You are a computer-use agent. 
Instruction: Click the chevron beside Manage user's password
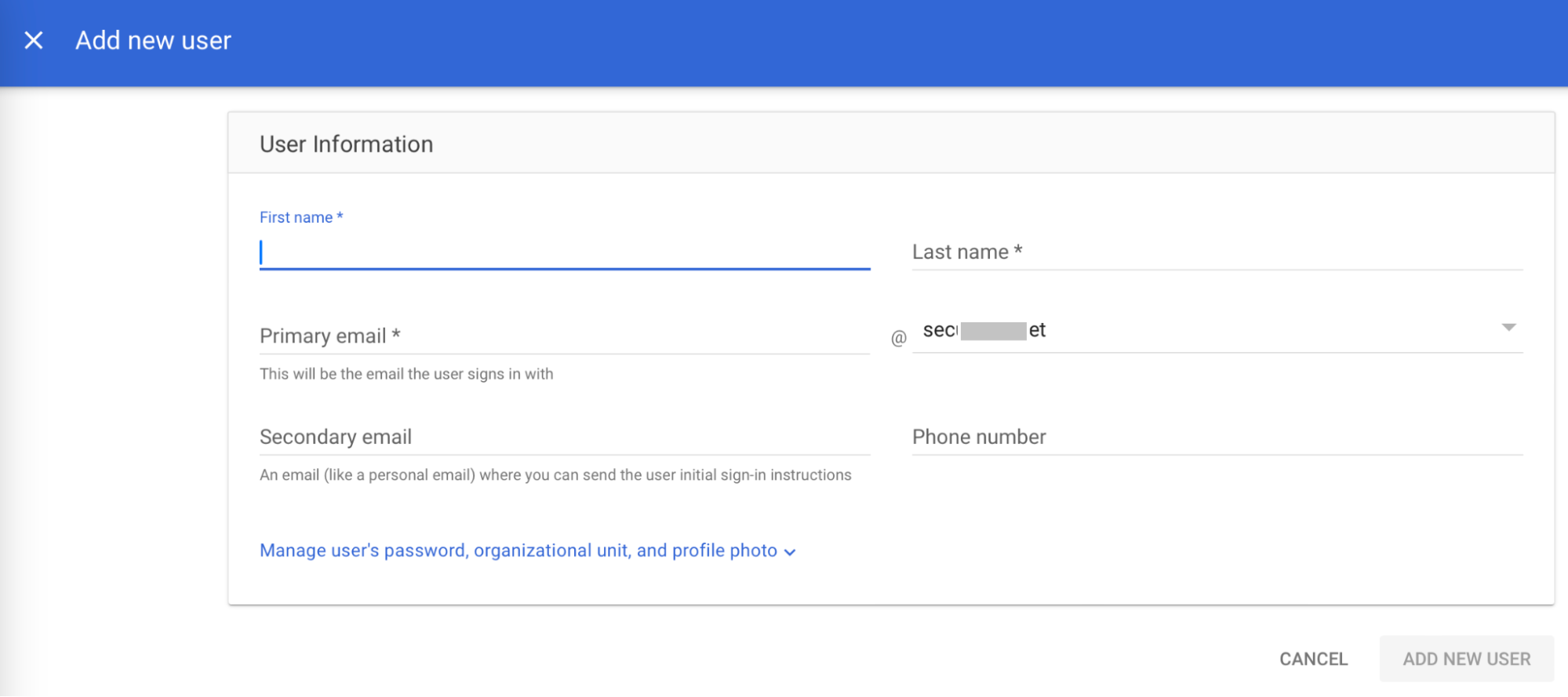(x=790, y=552)
